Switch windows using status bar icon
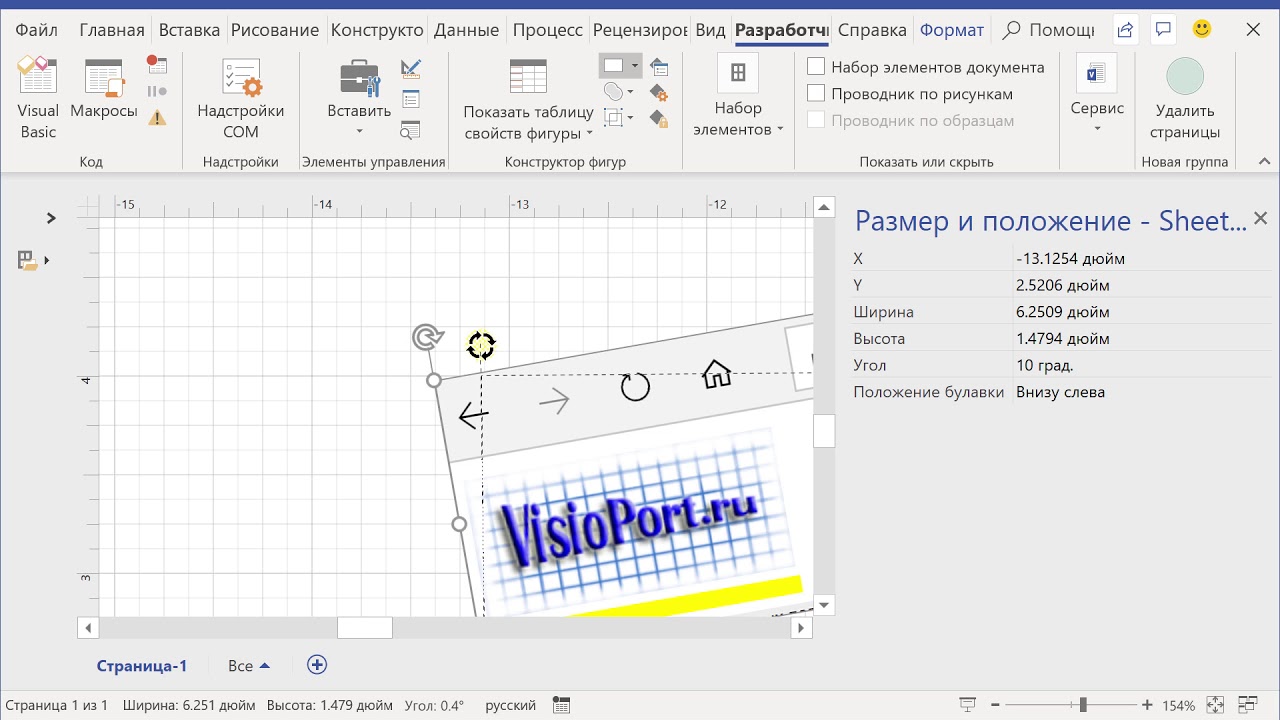The width and height of the screenshot is (1280, 720). pyautogui.click(x=1248, y=705)
